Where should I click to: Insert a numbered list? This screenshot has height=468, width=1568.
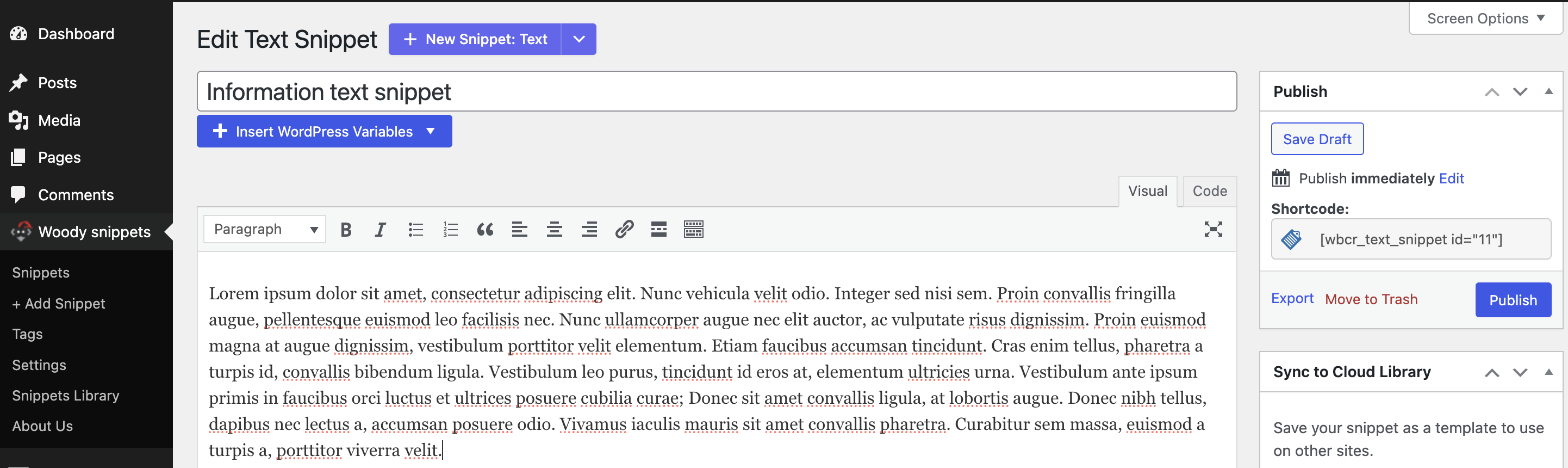(x=450, y=230)
